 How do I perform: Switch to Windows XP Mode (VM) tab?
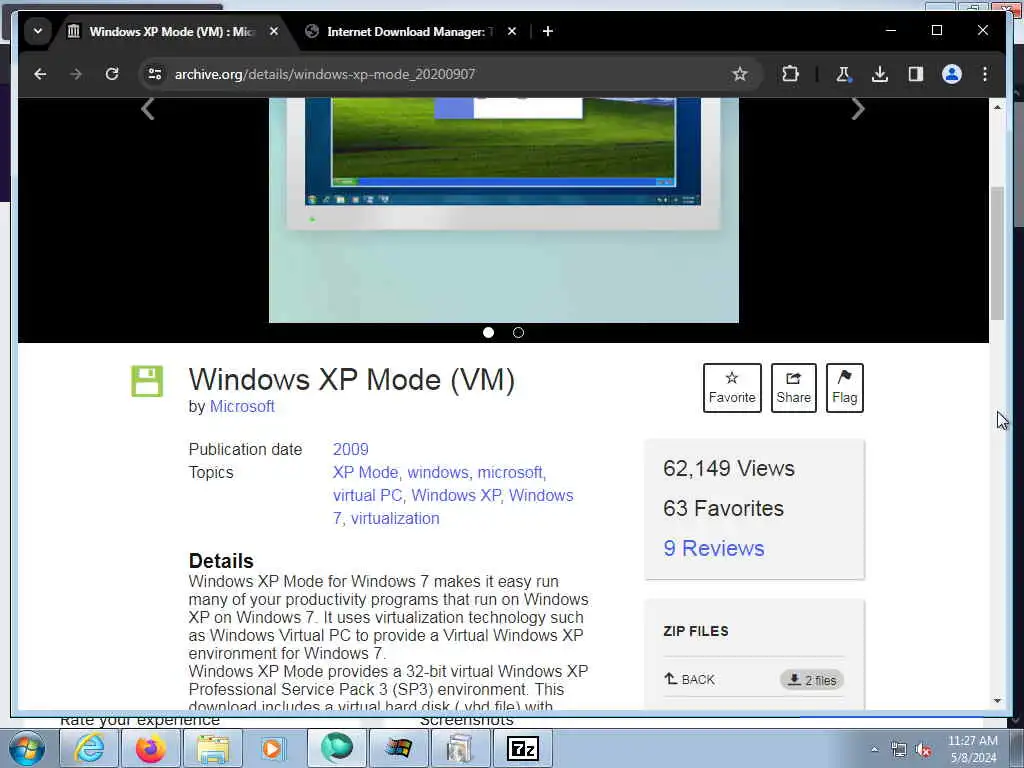pos(172,31)
